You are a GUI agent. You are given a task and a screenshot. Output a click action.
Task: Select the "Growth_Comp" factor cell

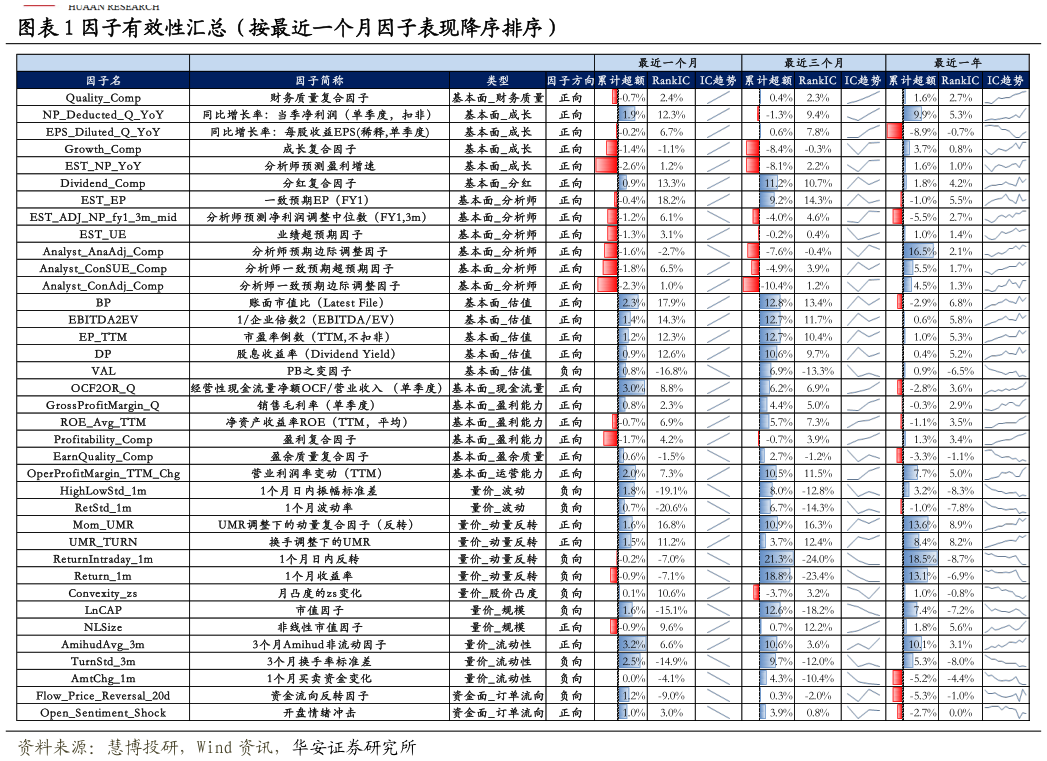(x=103, y=149)
